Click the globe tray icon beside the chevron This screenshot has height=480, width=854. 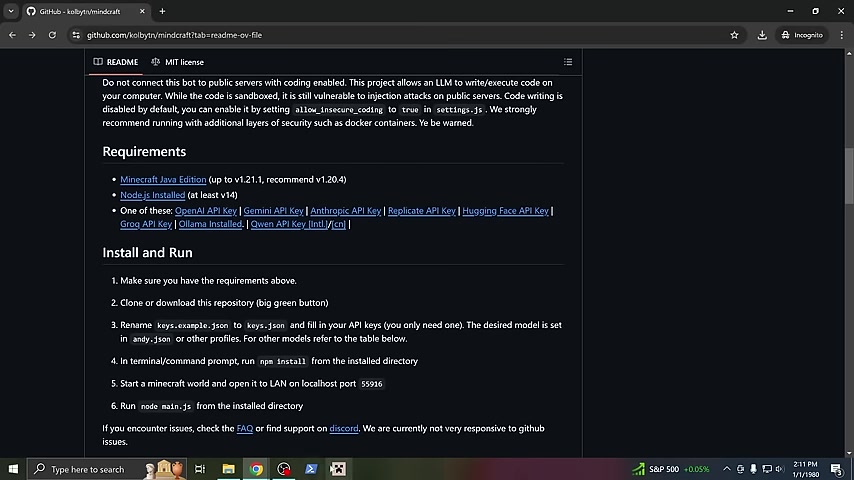[740, 469]
